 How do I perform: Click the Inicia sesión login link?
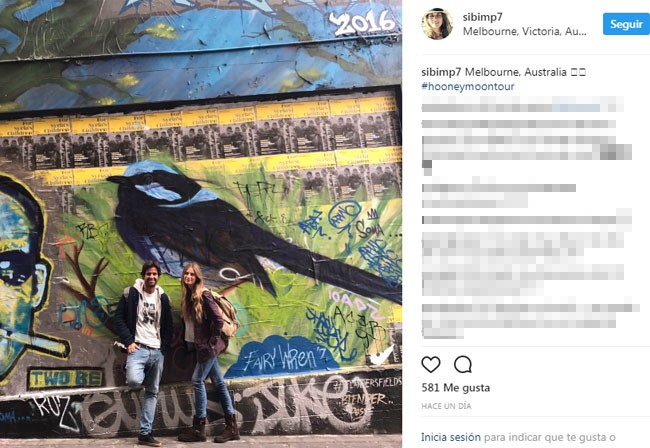[x=451, y=437]
